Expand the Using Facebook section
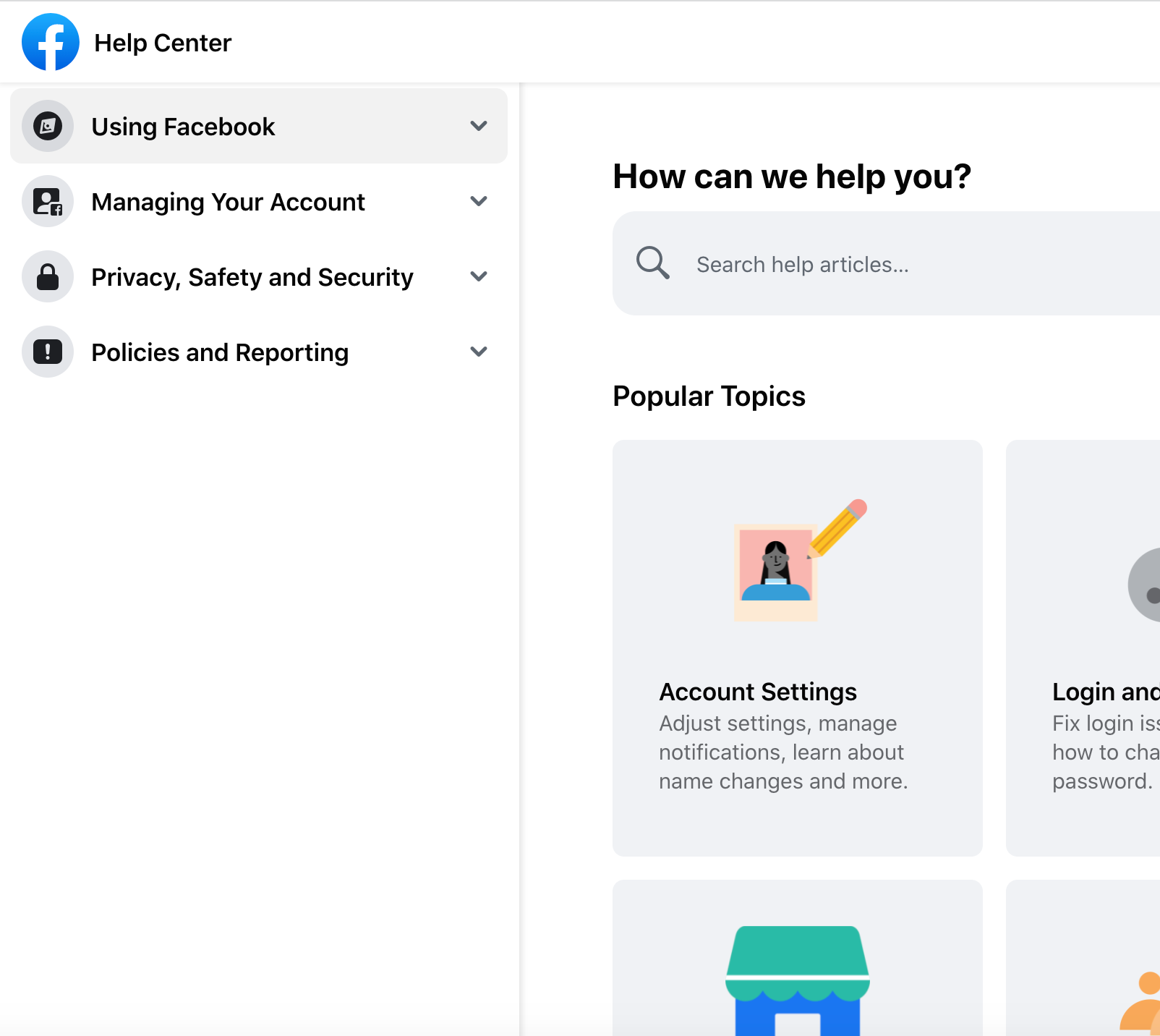This screenshot has width=1160, height=1036. [x=478, y=126]
